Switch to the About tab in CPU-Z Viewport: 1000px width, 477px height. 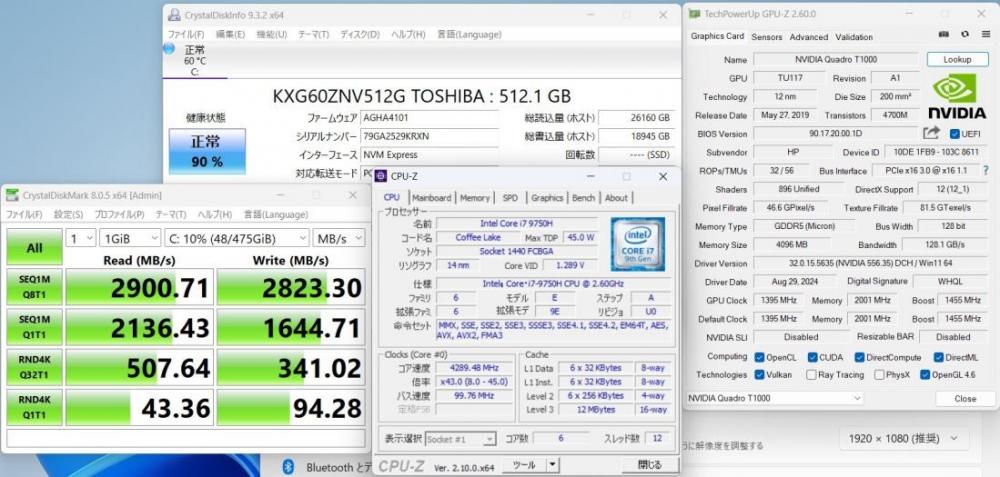coord(616,198)
